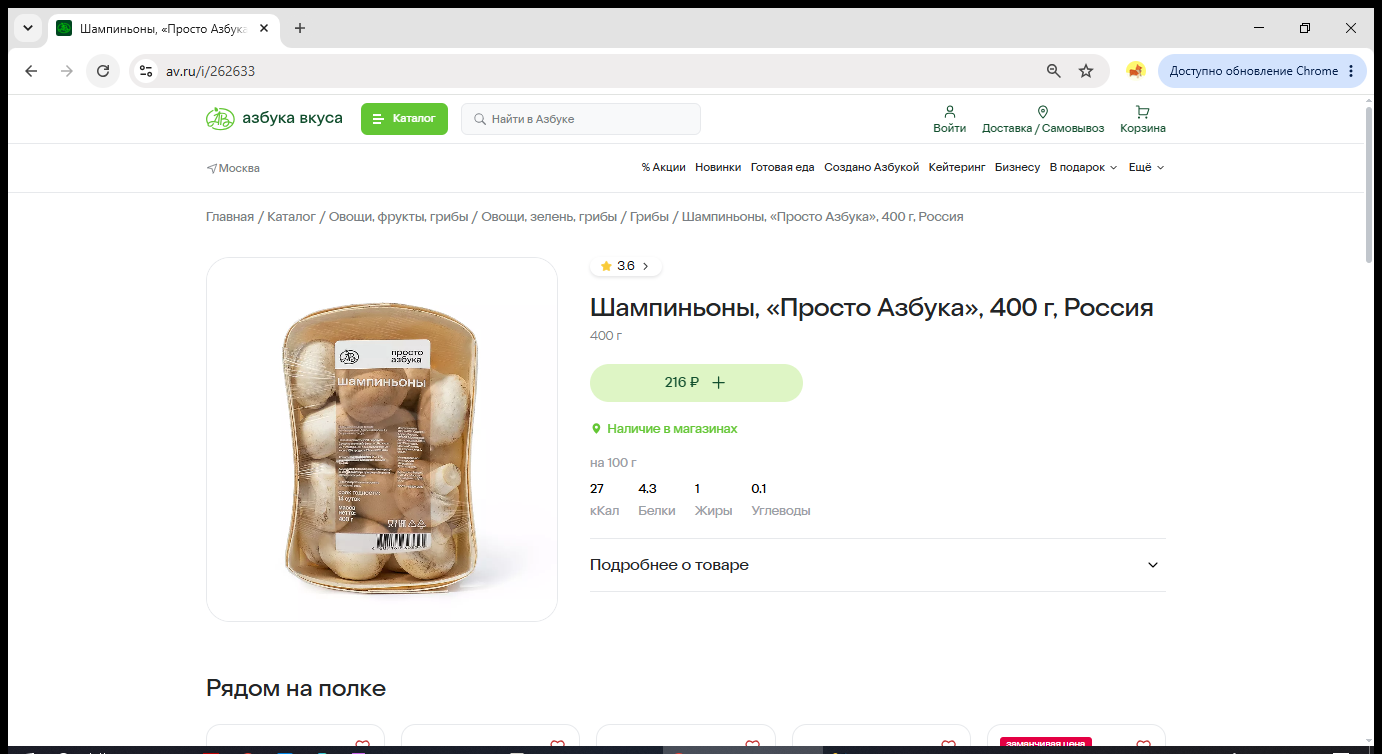Open the Создано Азбукой section
The width and height of the screenshot is (1382, 754).
pyautogui.click(x=871, y=168)
